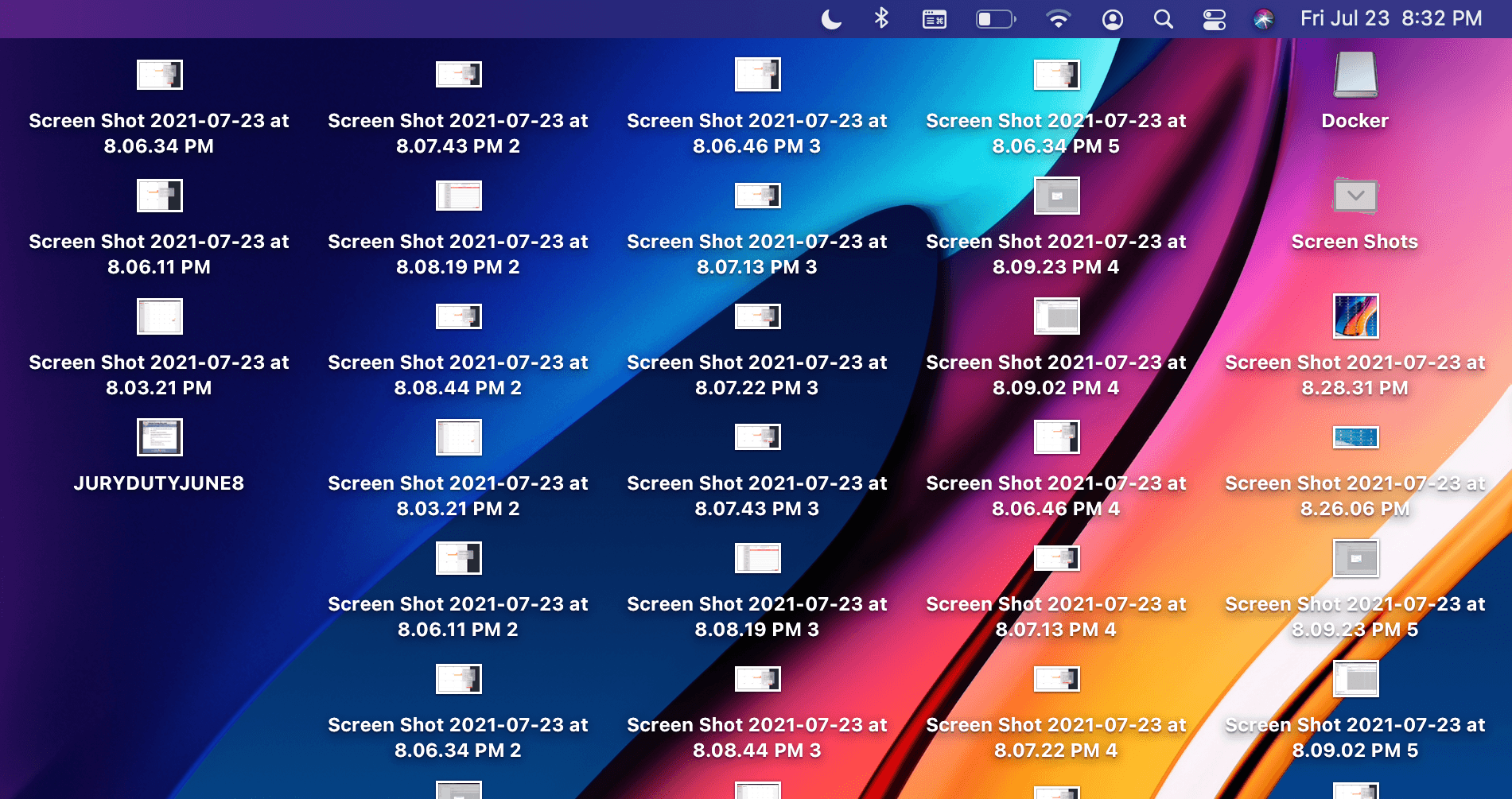1512x799 pixels.
Task: Open the Bluetooth menu bar icon
Action: (x=881, y=18)
